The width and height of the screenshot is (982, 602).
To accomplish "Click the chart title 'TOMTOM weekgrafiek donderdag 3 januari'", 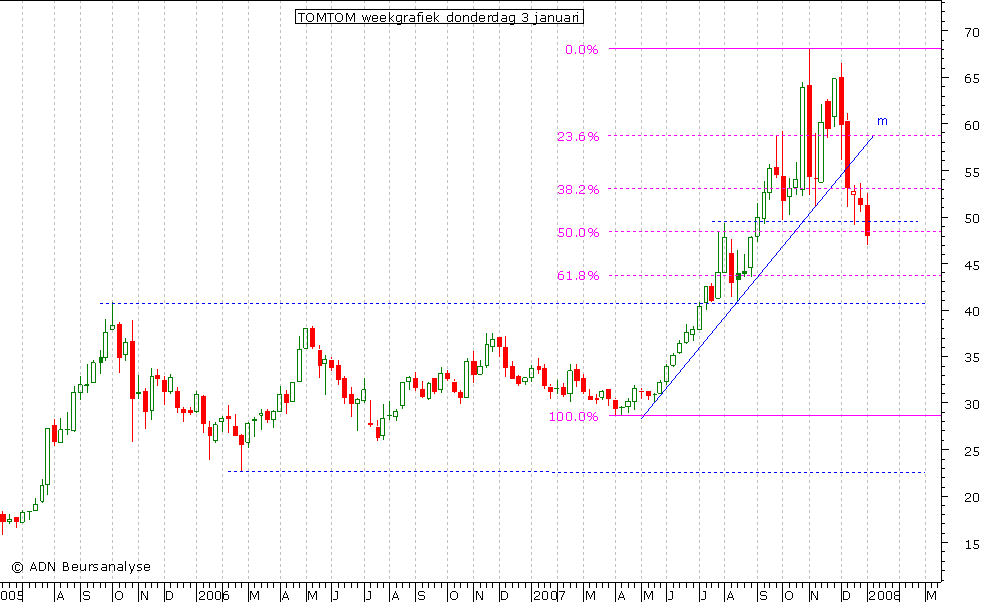I will (439, 18).
